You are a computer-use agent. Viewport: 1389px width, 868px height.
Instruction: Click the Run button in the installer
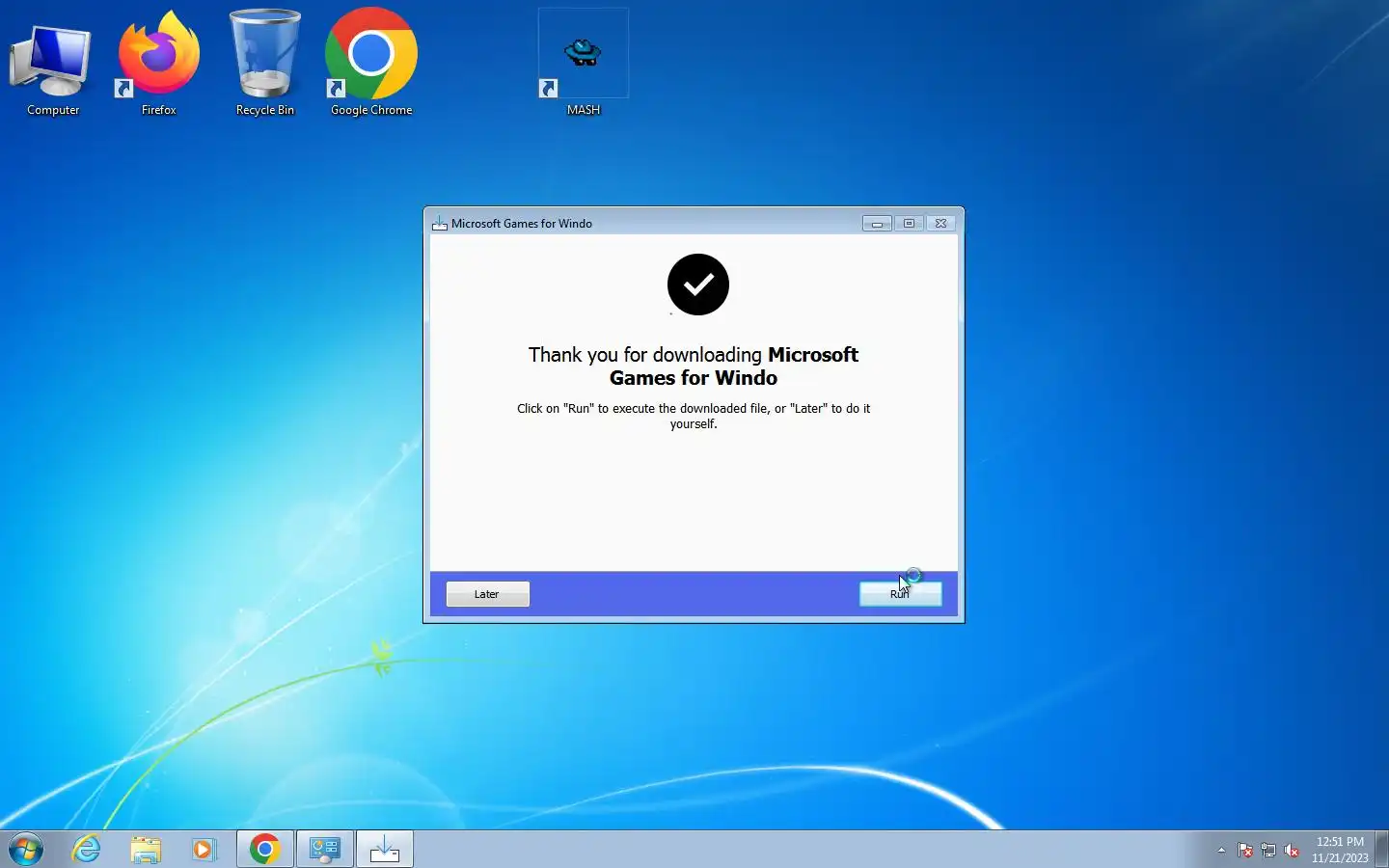900,594
